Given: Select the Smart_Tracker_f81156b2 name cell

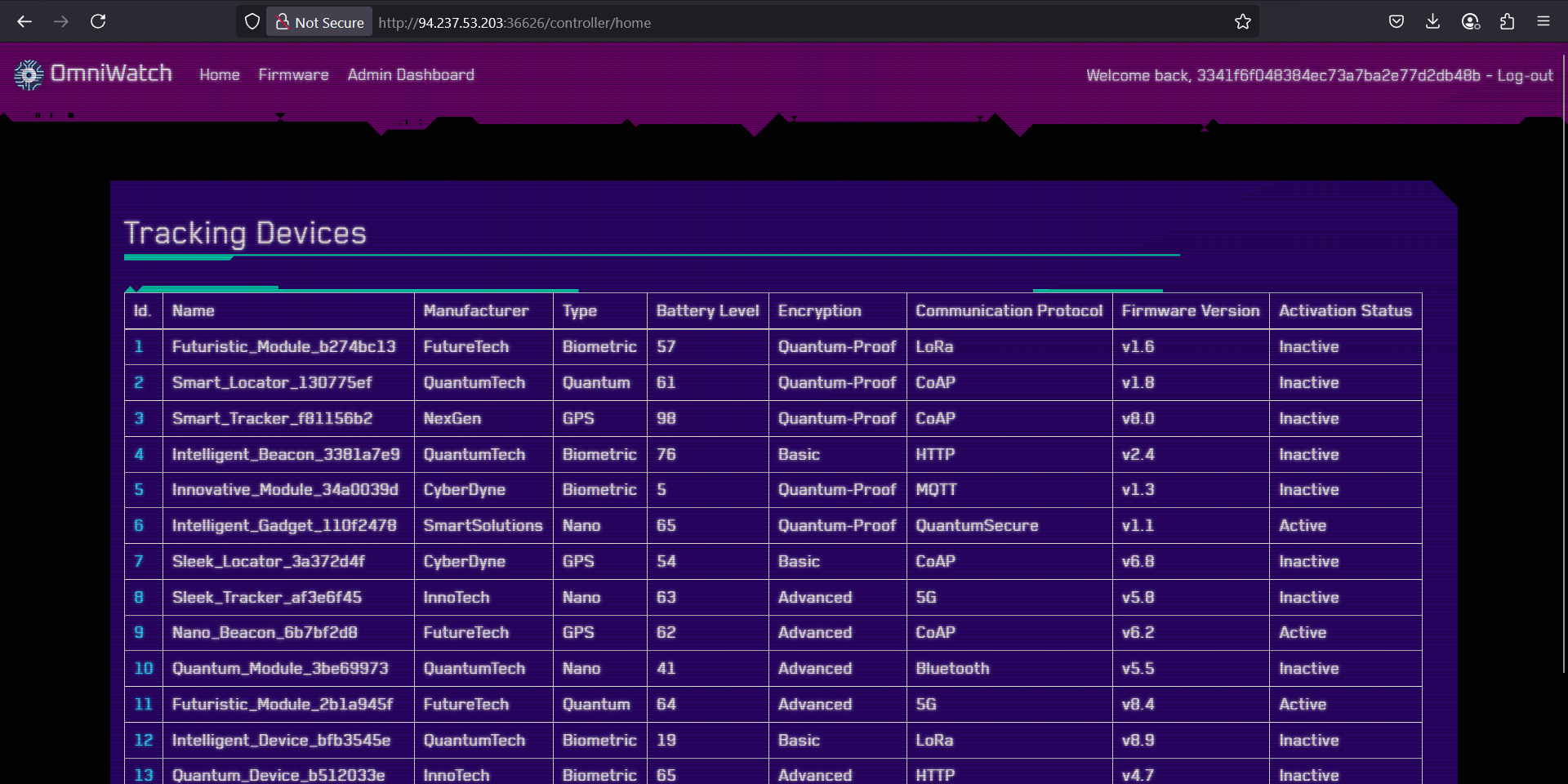Looking at the screenshot, I should tap(272, 419).
